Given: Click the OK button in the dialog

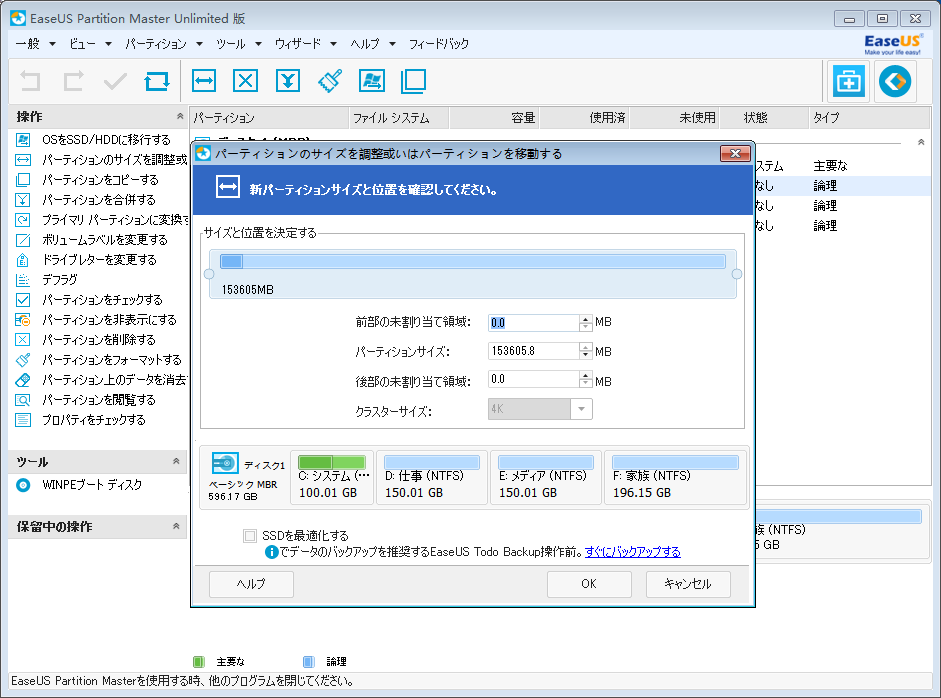Looking at the screenshot, I should [x=589, y=584].
